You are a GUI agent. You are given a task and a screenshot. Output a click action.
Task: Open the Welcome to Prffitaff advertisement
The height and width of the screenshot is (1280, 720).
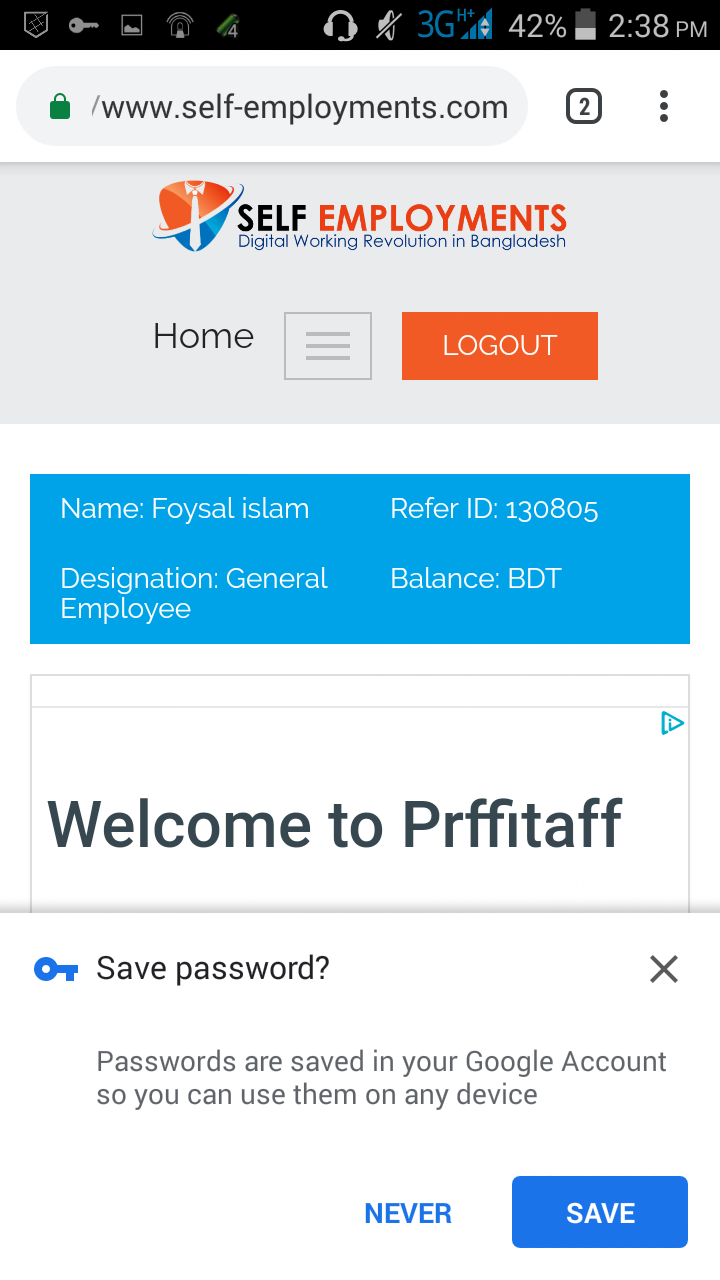coord(335,825)
